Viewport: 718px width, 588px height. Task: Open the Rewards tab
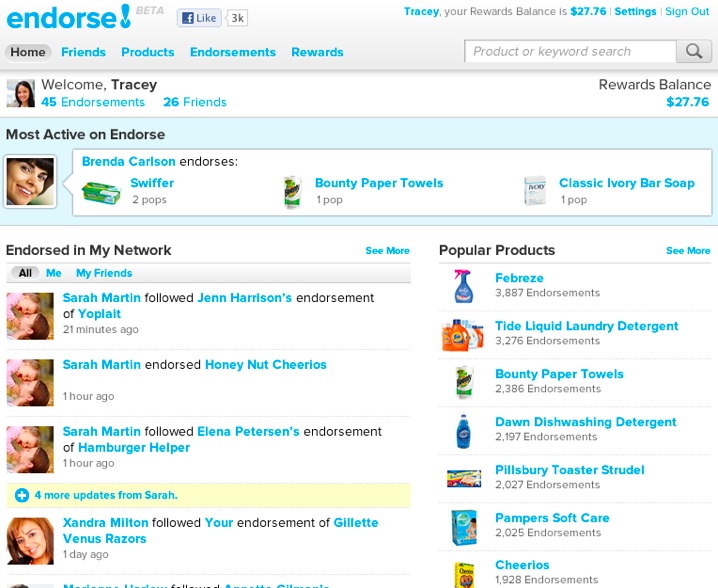click(317, 52)
